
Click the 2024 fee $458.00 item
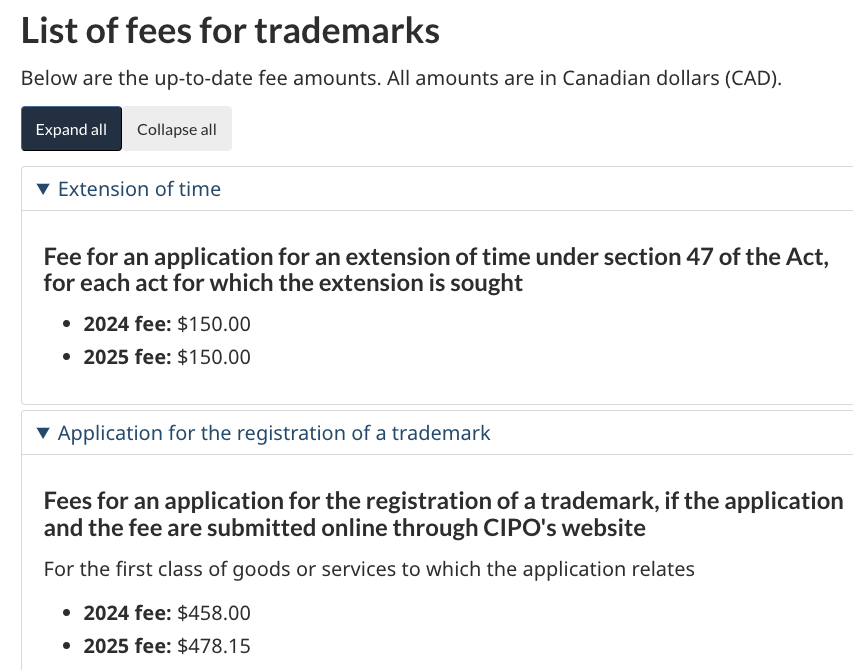(x=167, y=613)
